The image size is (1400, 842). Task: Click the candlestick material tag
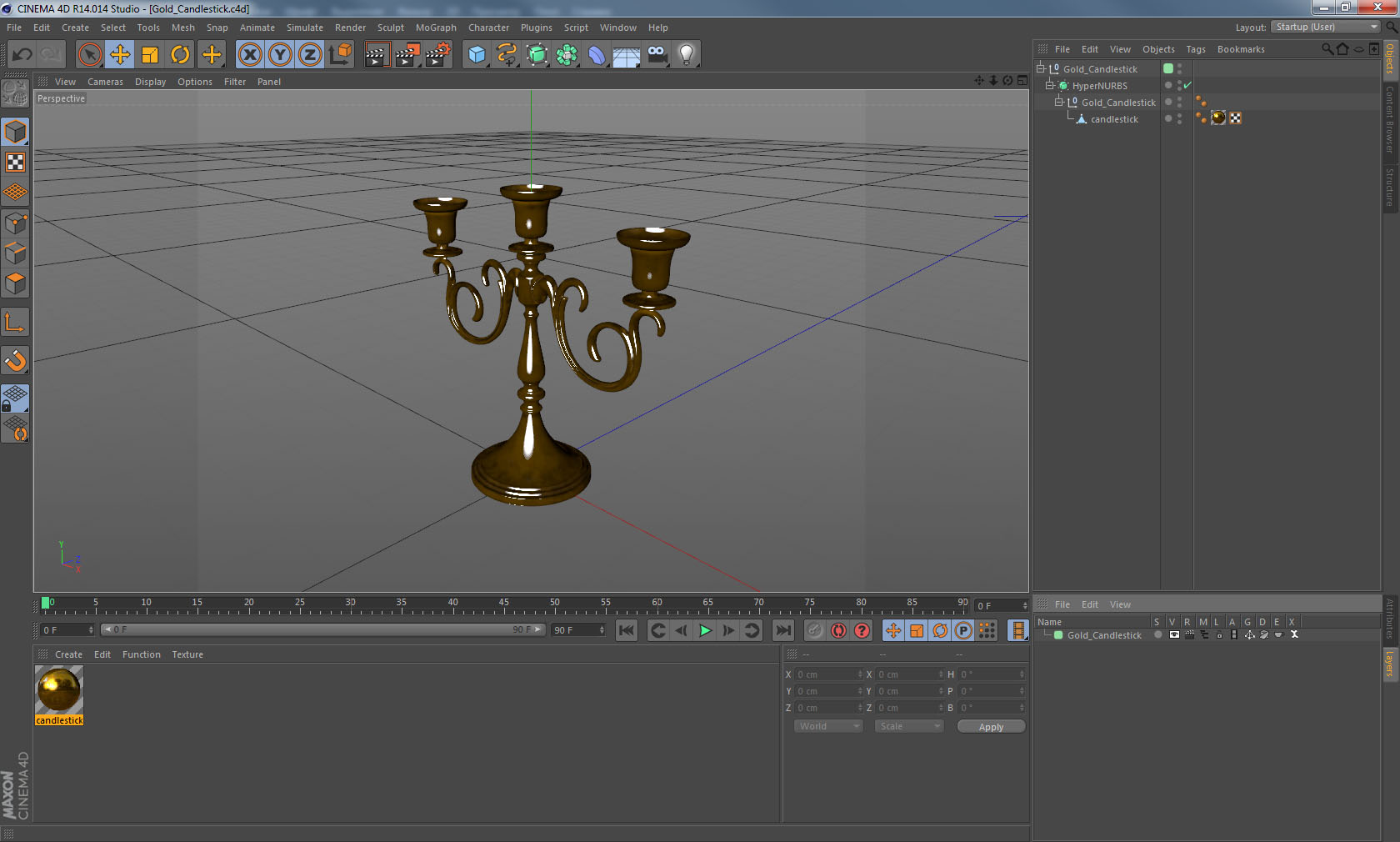(x=1218, y=118)
